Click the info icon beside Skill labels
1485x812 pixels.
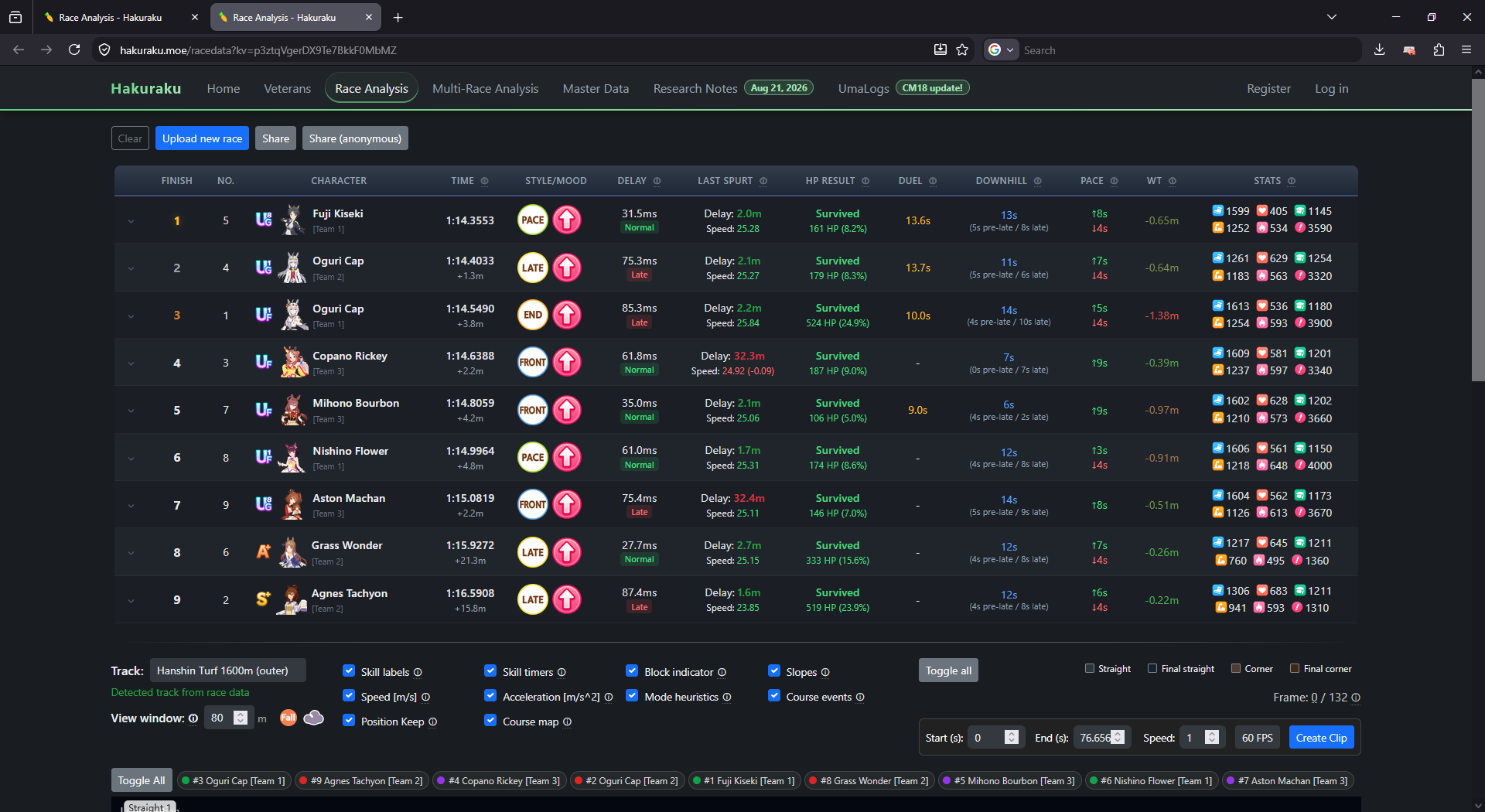point(418,672)
